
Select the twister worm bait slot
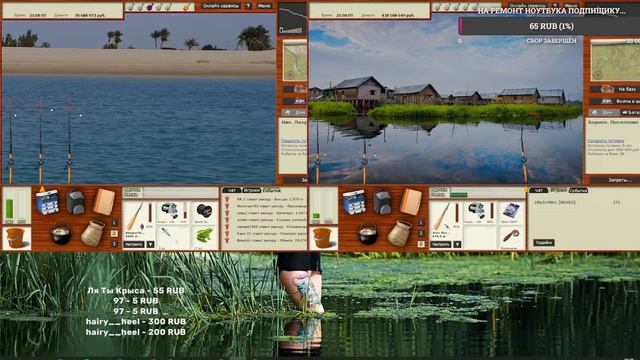(x=511, y=236)
